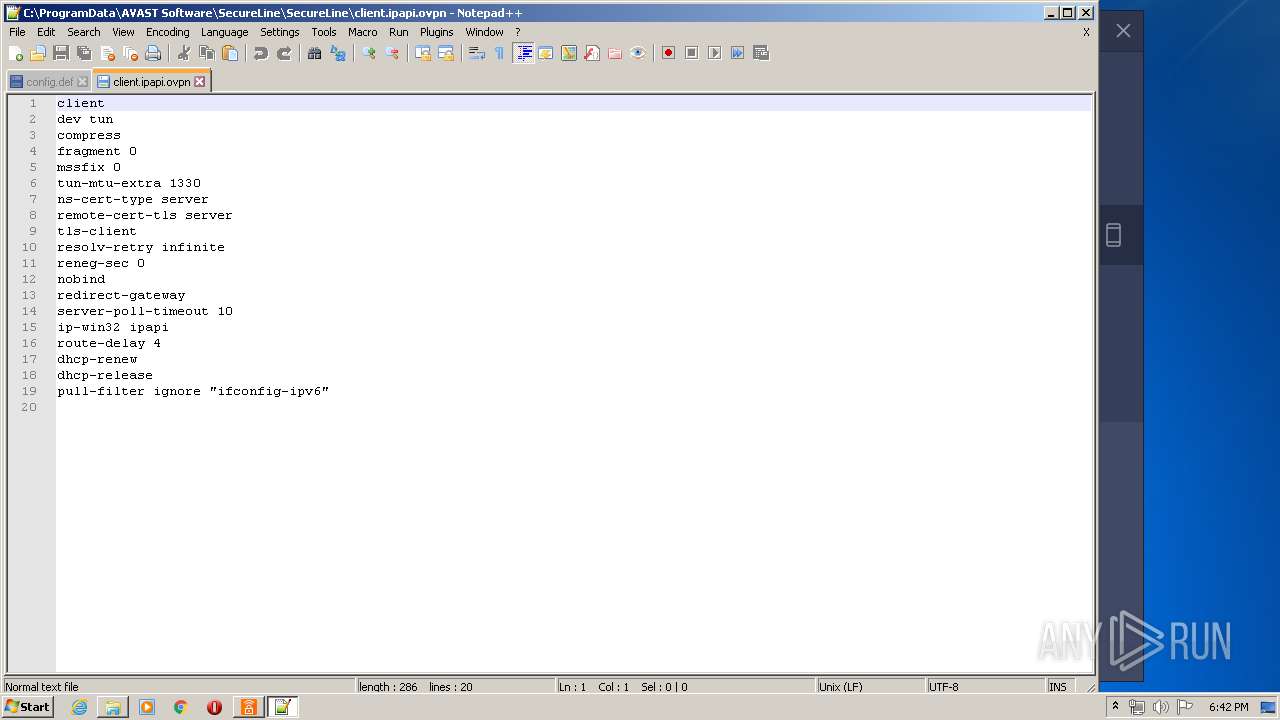Open Folder as Workspace icon

tap(615, 53)
